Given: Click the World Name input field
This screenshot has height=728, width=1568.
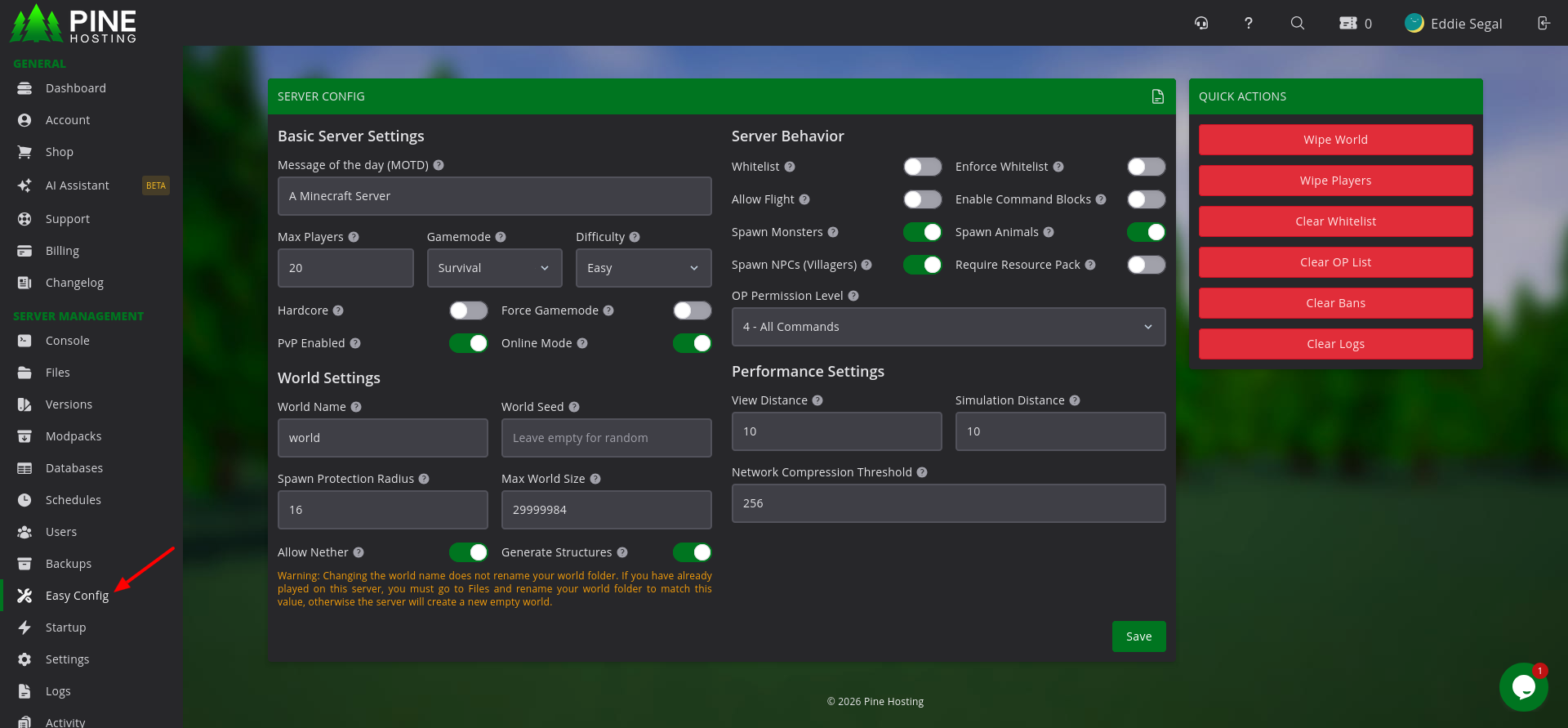Looking at the screenshot, I should pyautogui.click(x=383, y=438).
